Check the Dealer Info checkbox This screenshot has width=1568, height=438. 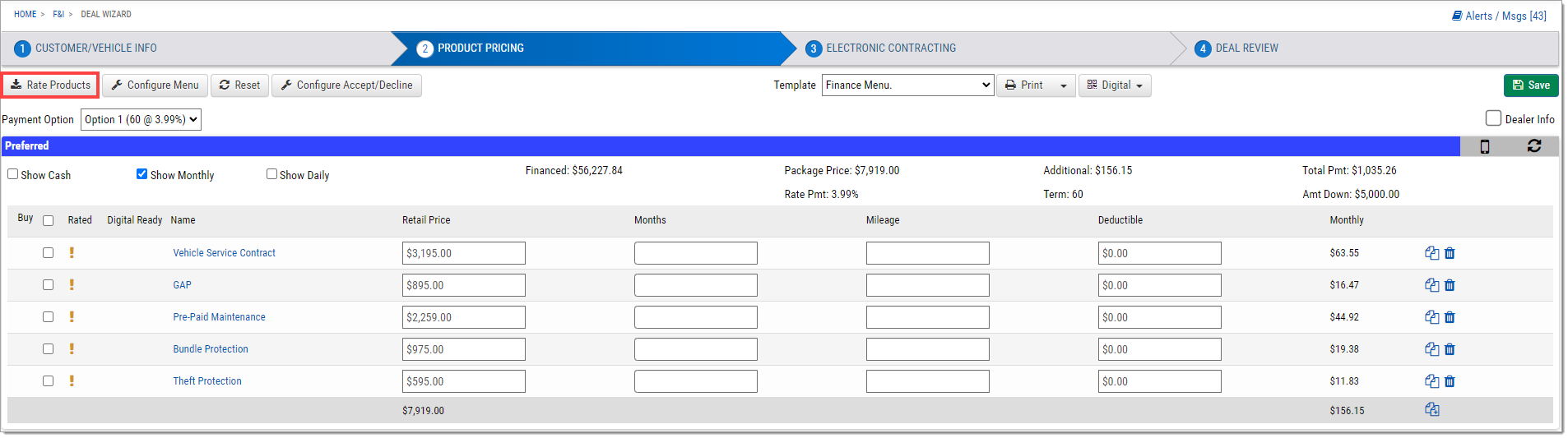(x=1494, y=118)
